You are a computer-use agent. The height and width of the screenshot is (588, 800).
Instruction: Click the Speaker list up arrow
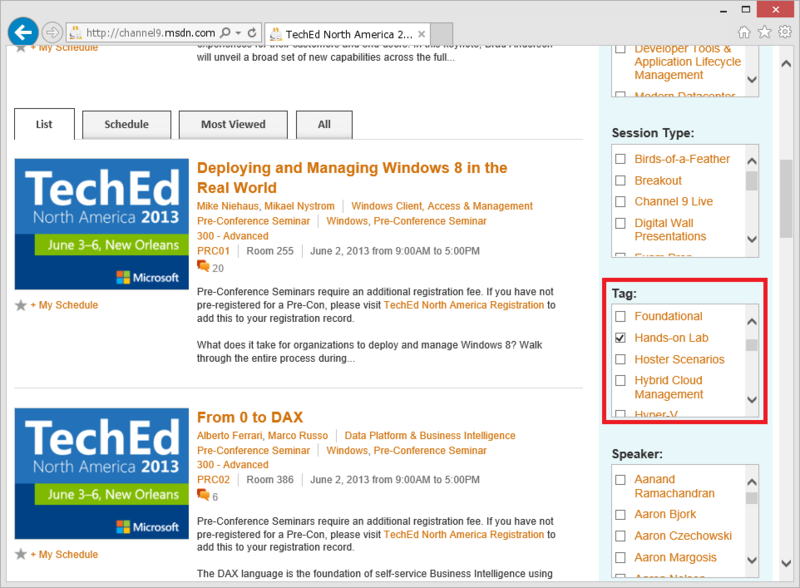coord(752,481)
